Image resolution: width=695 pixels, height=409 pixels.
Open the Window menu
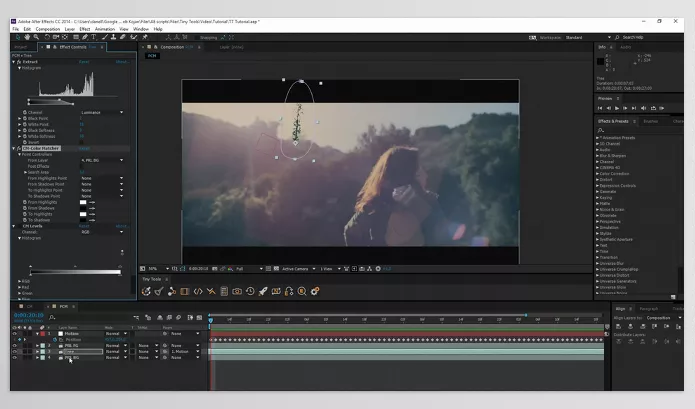pyautogui.click(x=141, y=29)
